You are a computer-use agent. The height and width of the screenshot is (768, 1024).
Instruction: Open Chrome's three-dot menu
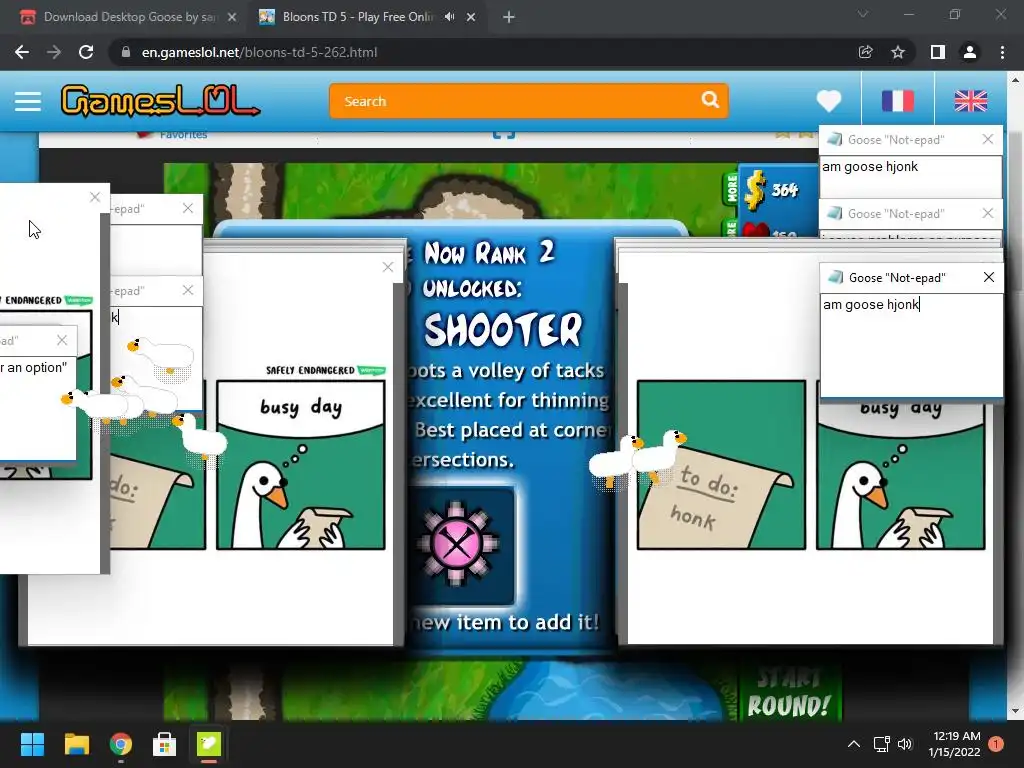coord(1002,52)
